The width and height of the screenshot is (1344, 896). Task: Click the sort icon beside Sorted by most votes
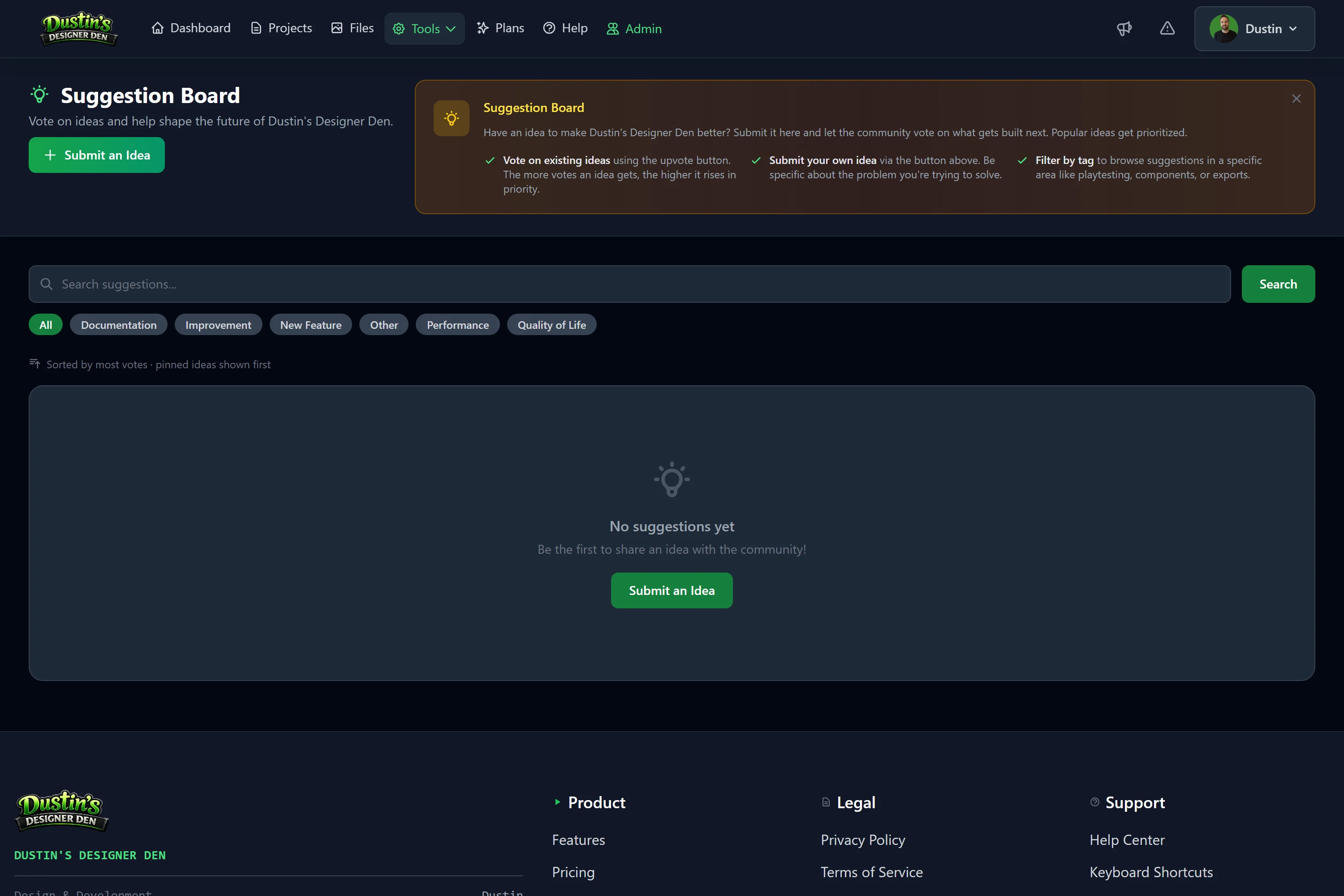35,363
